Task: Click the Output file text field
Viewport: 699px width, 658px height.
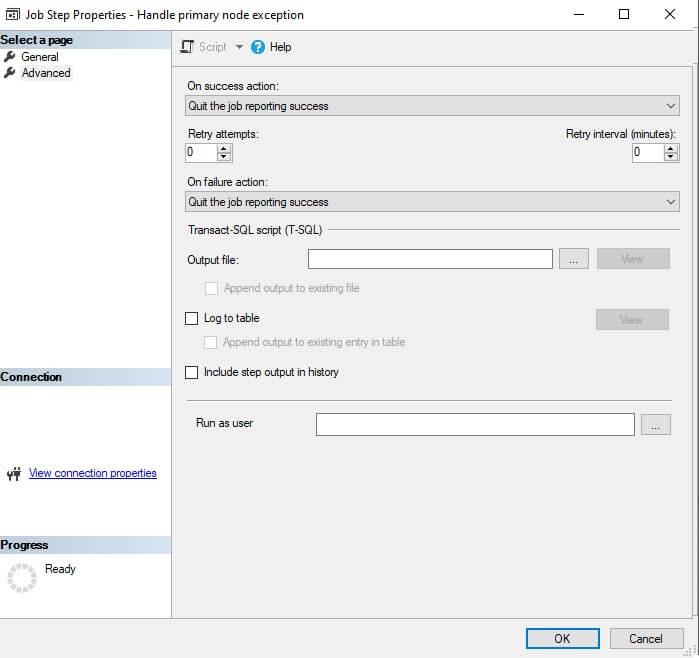Action: 430,259
